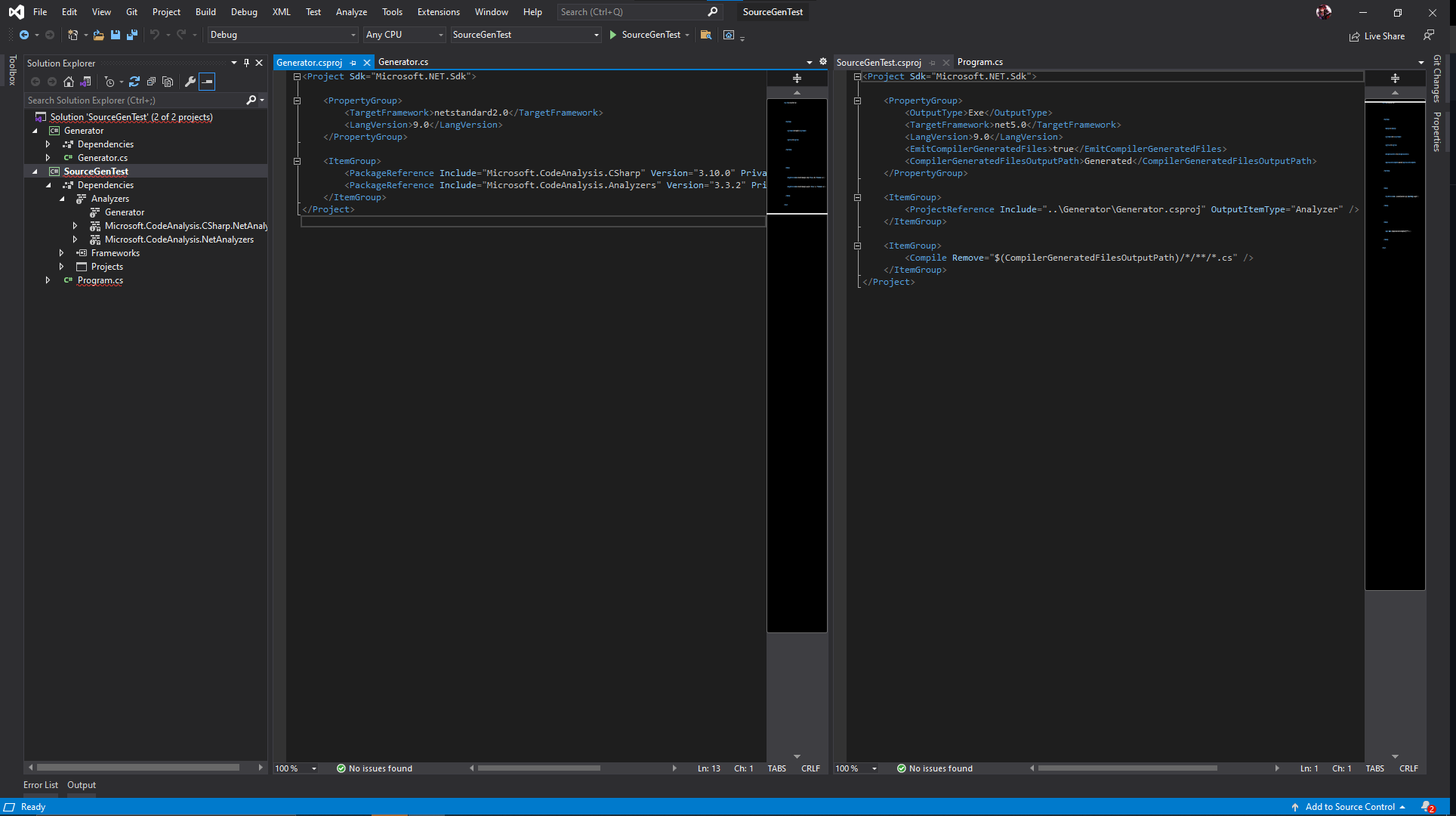Collapse the Project element in Generator.csproj
This screenshot has width=1456, height=816.
pyautogui.click(x=297, y=76)
